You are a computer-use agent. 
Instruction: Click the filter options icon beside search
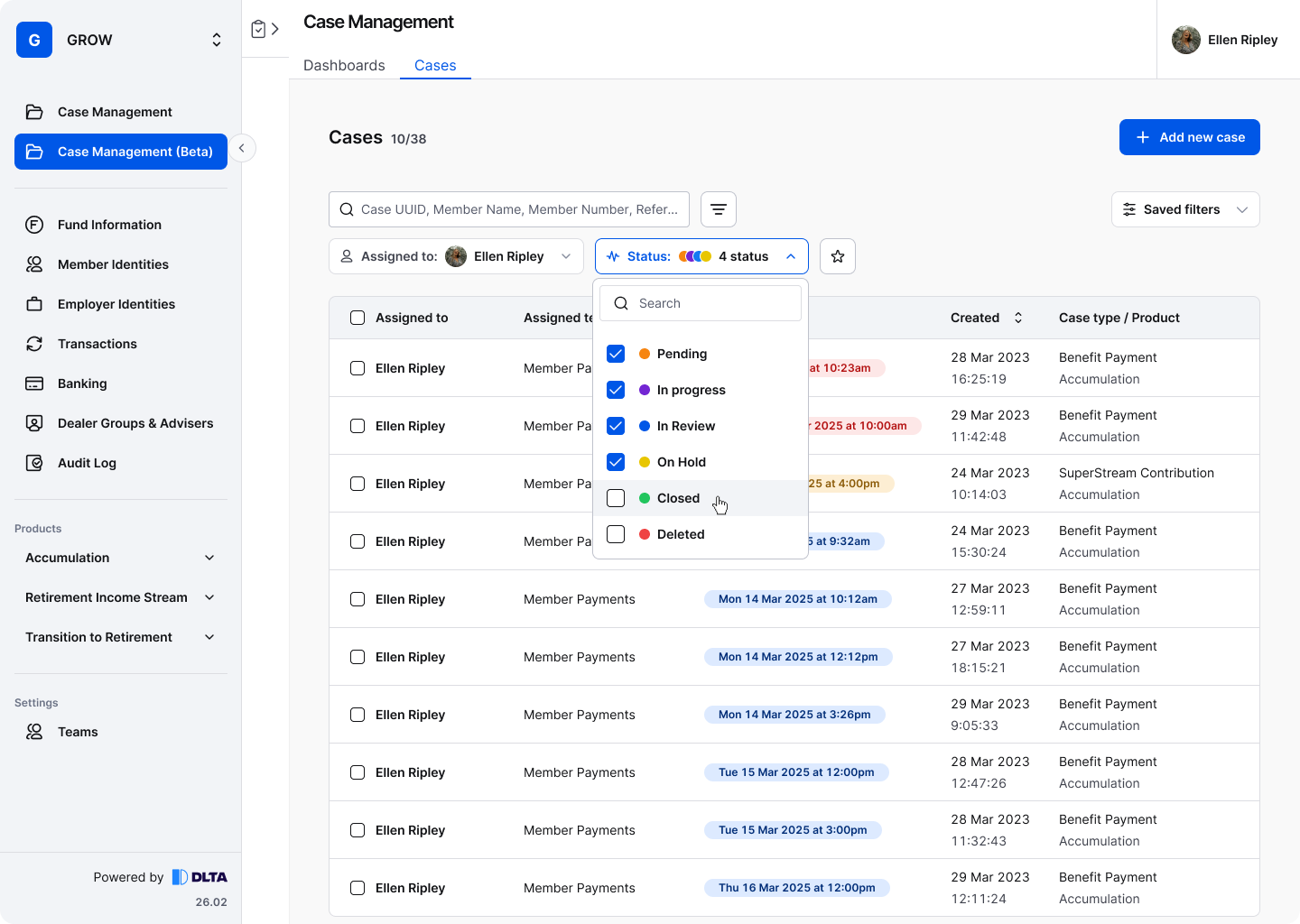(x=718, y=209)
